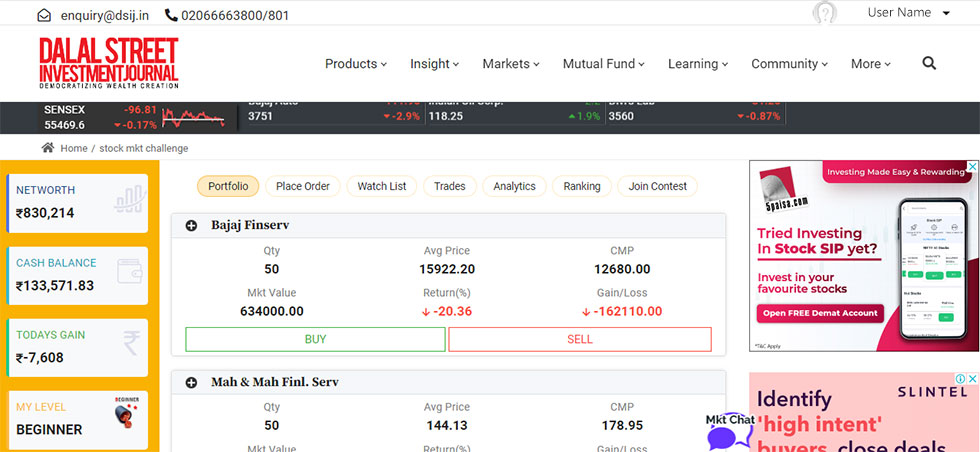
Task: Switch to the Join Contest tab
Action: 658,186
